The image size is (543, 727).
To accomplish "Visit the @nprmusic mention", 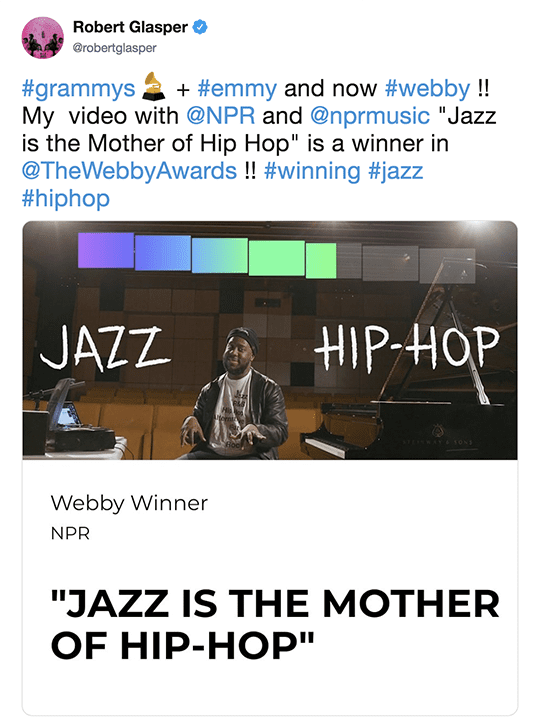I will (x=370, y=116).
